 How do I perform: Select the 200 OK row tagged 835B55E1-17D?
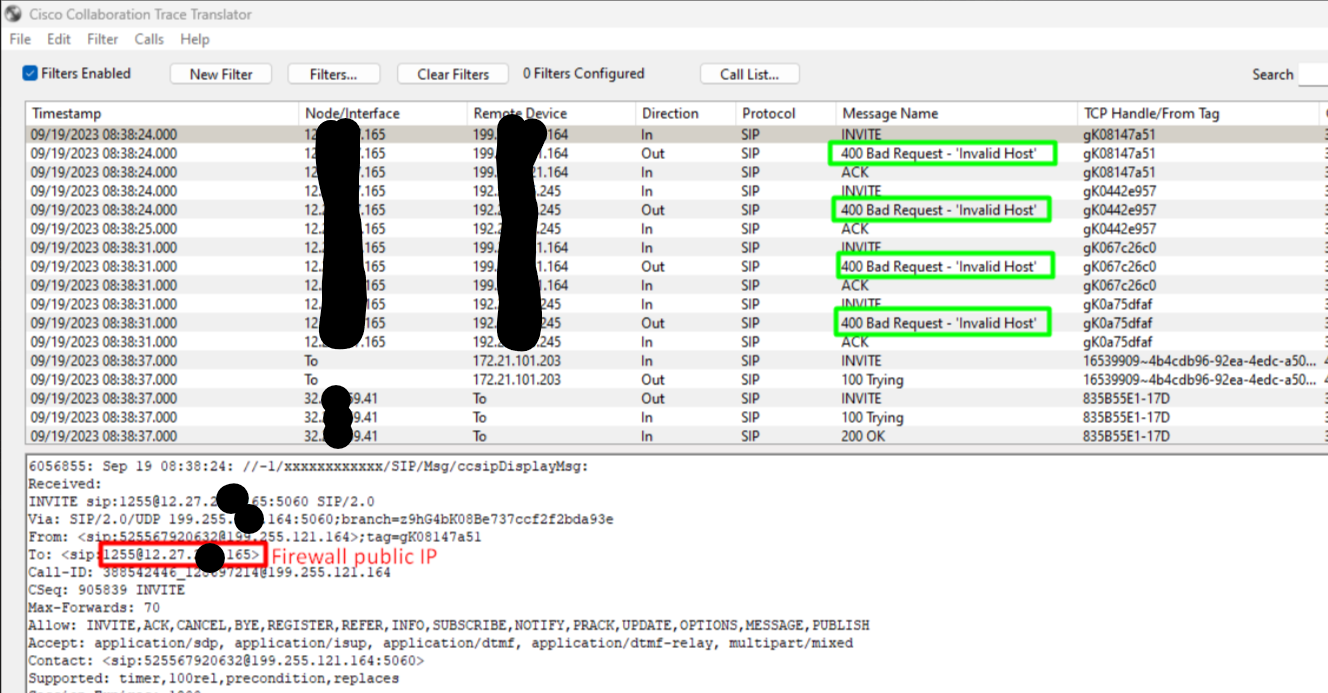[x=676, y=436]
